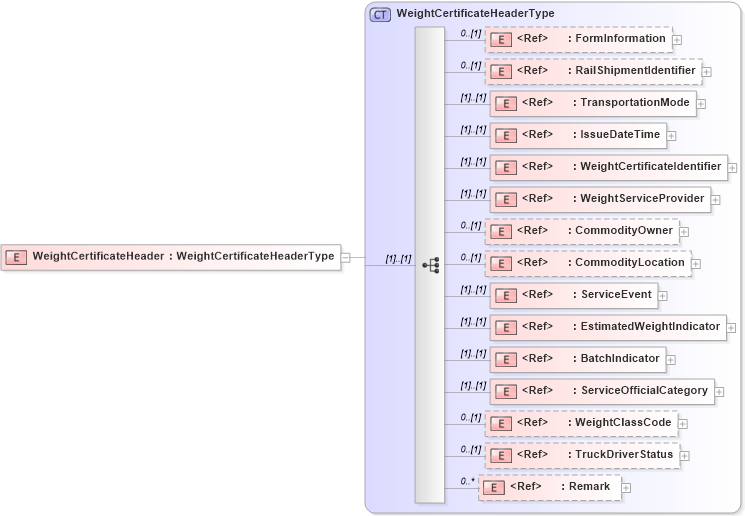Select the ': ServiceEvent' label
The width and height of the screenshot is (745, 516).
[612, 295]
